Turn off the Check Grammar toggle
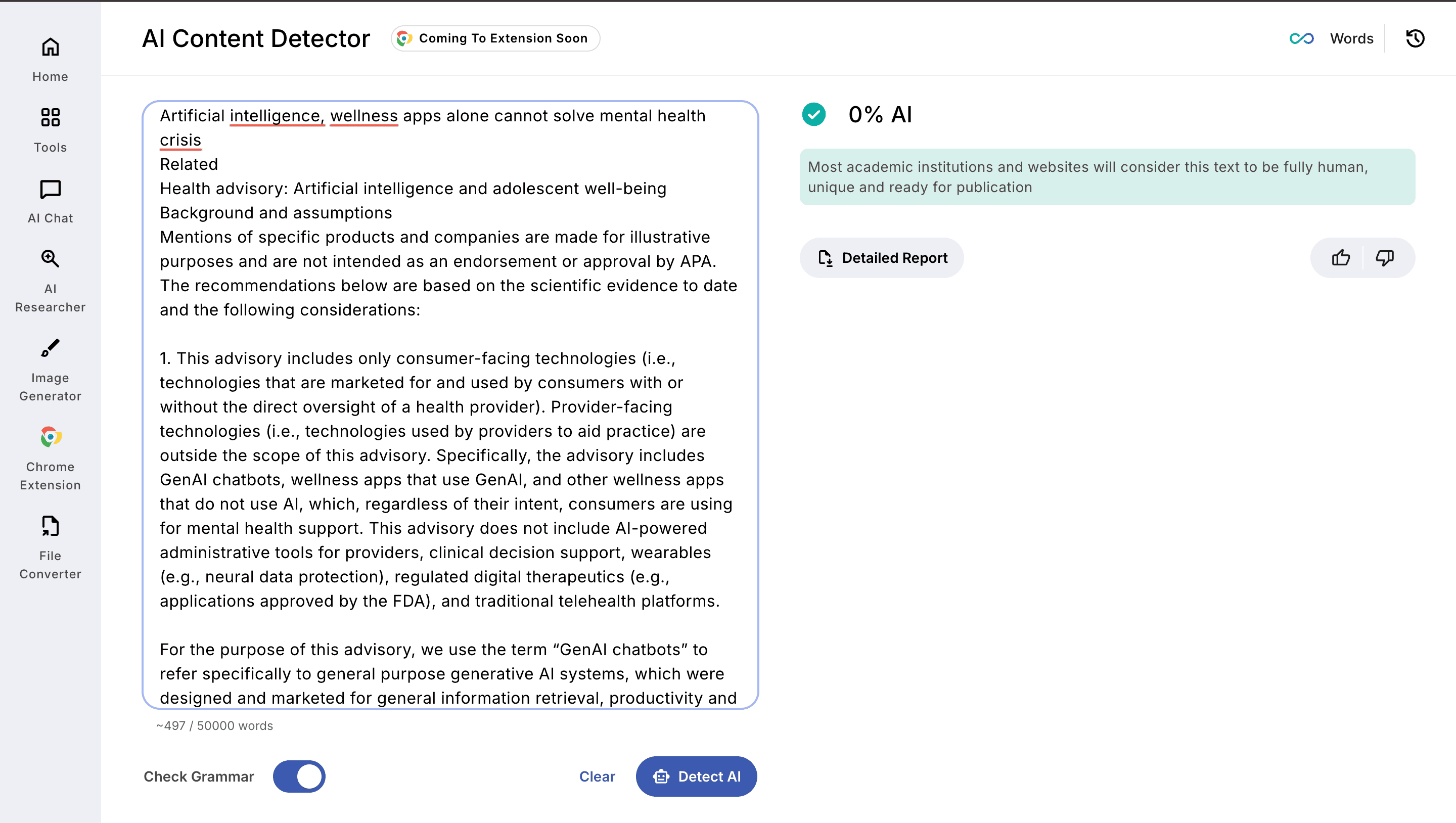Image resolution: width=1456 pixels, height=823 pixels. pyautogui.click(x=299, y=776)
